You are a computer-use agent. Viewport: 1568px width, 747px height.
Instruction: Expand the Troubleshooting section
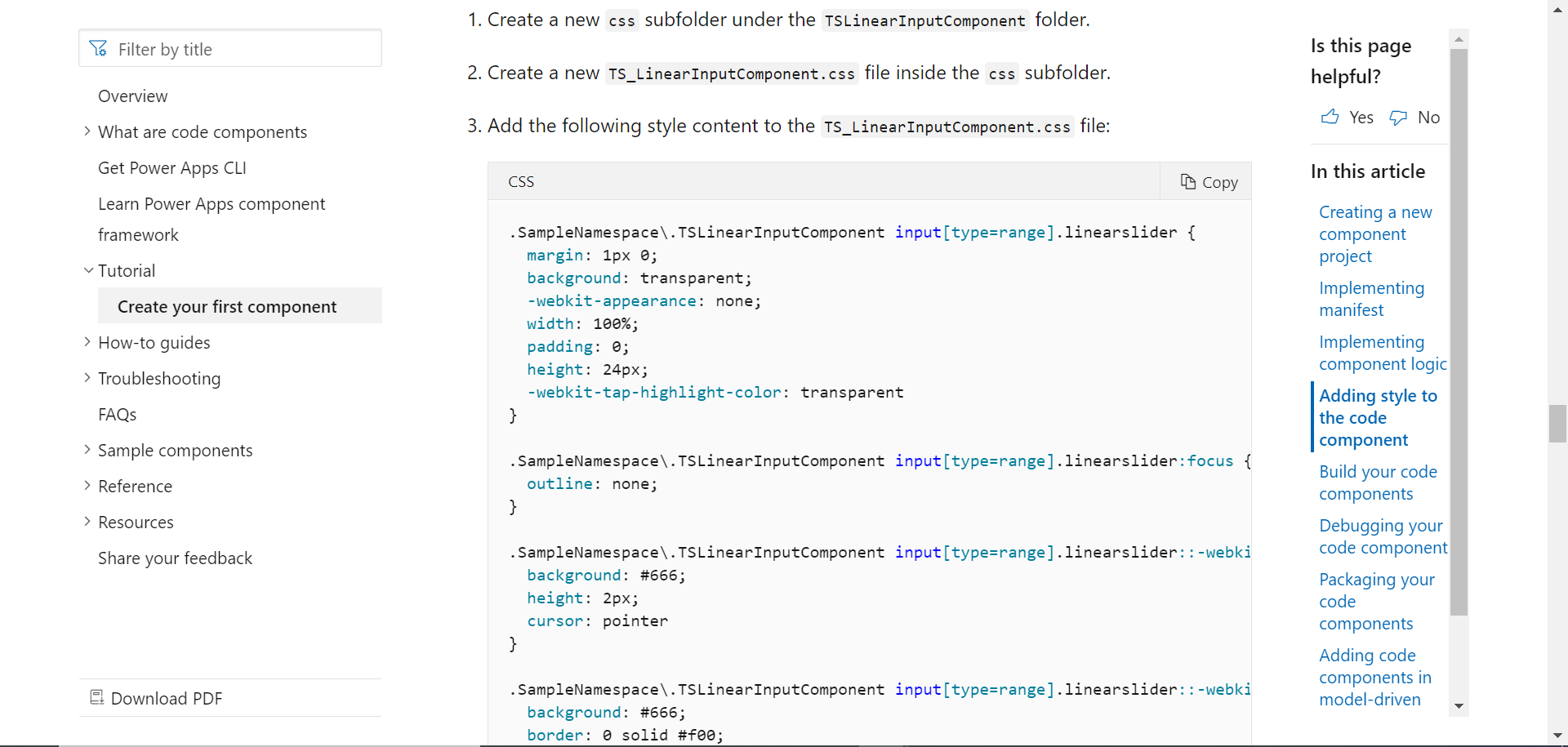coord(87,377)
